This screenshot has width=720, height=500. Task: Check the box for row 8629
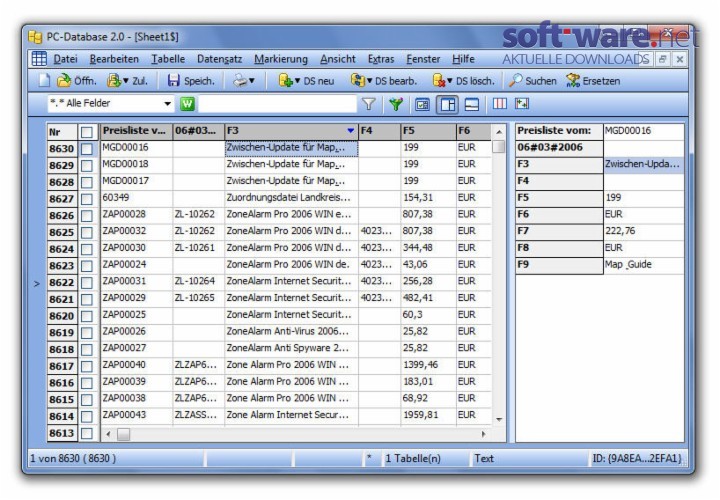(86, 165)
